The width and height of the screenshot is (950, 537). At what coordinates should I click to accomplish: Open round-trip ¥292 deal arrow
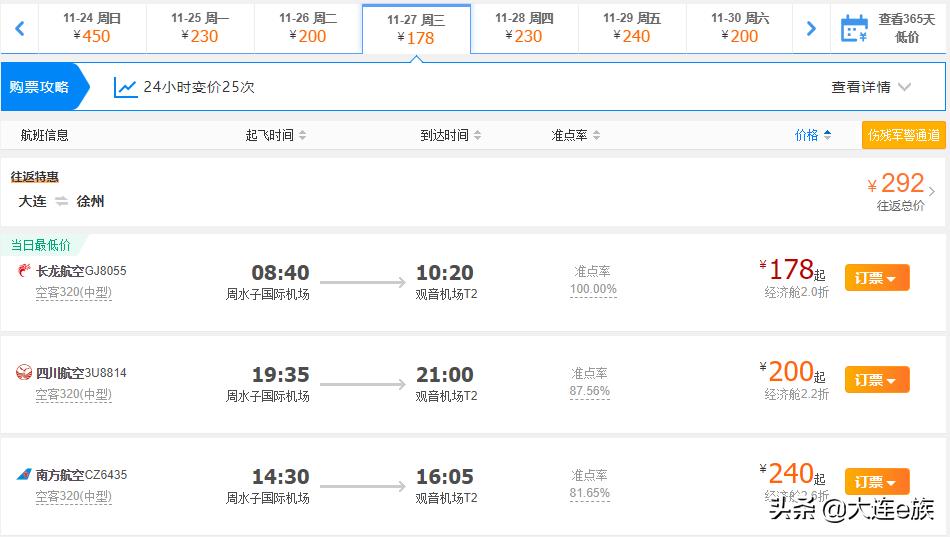coord(932,192)
